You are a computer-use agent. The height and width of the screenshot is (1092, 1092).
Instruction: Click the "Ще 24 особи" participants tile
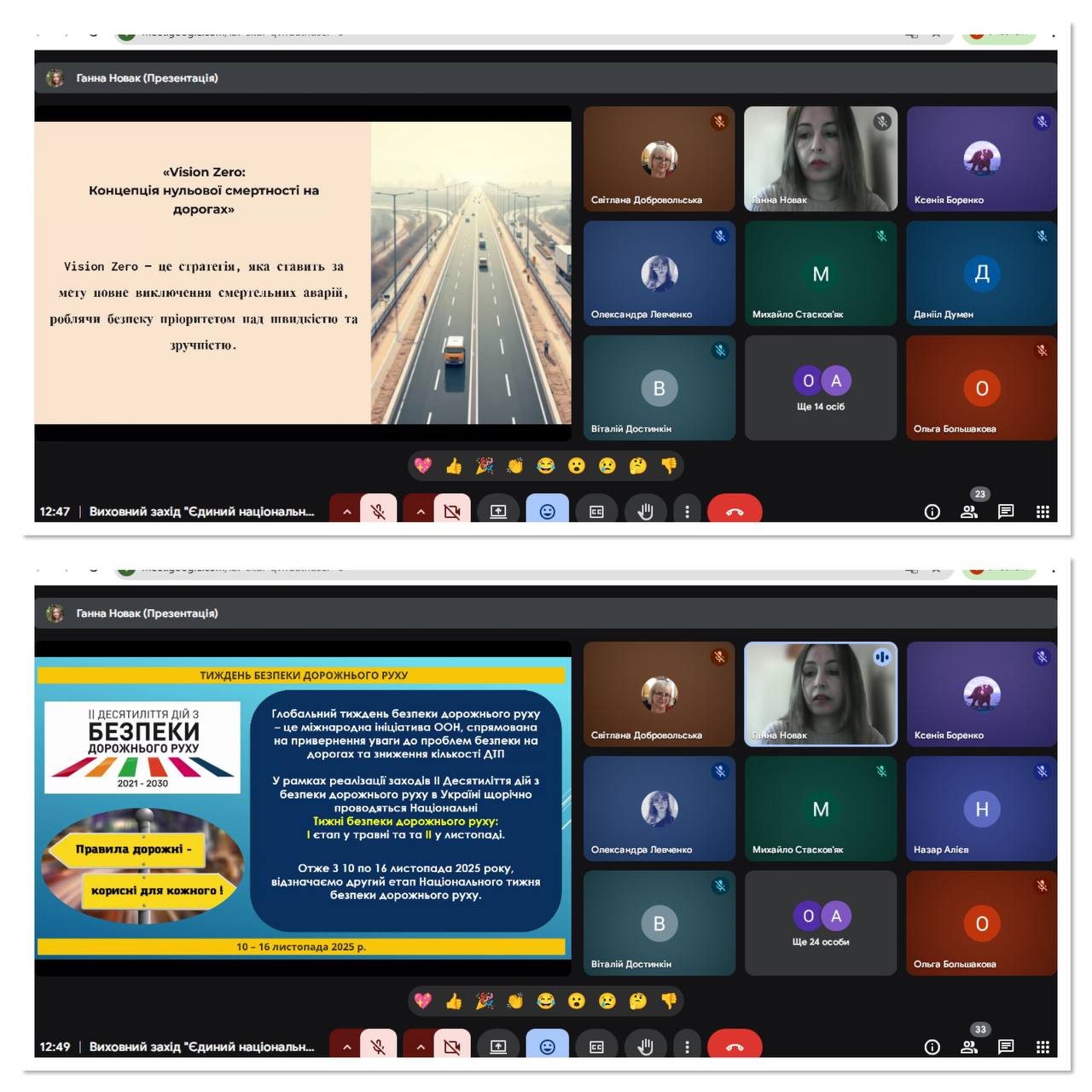pos(820,923)
